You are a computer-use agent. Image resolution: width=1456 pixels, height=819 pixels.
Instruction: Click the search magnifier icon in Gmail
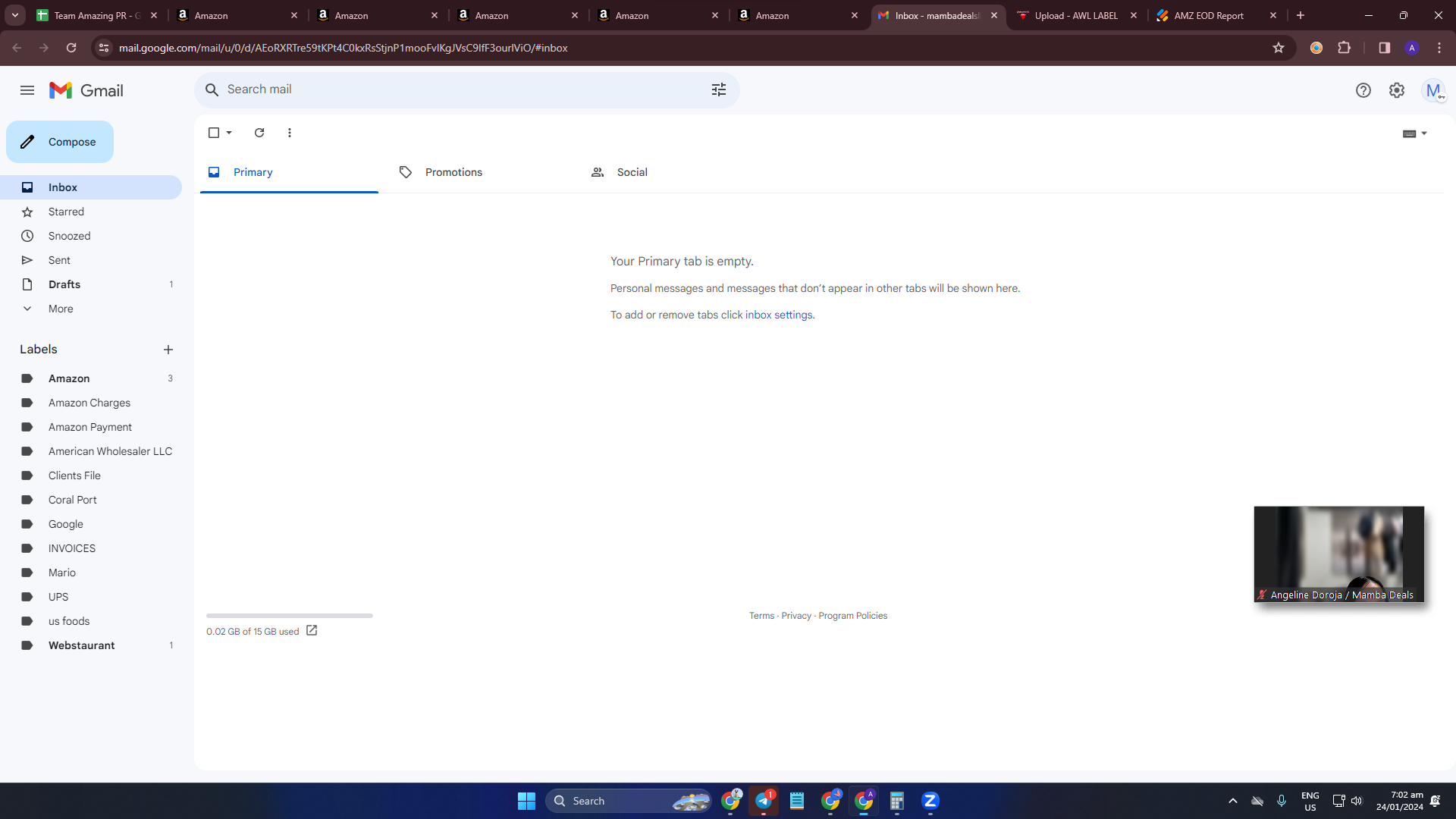point(212,89)
